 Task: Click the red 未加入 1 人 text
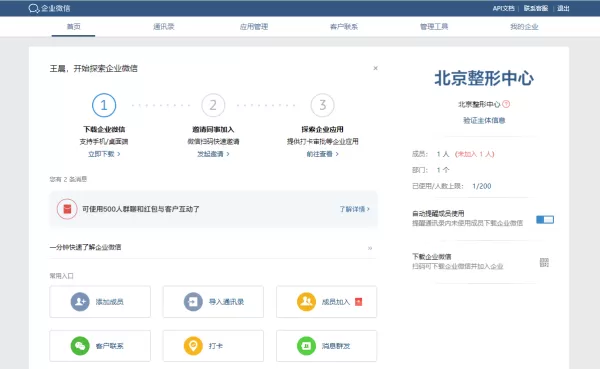pyautogui.click(x=474, y=154)
